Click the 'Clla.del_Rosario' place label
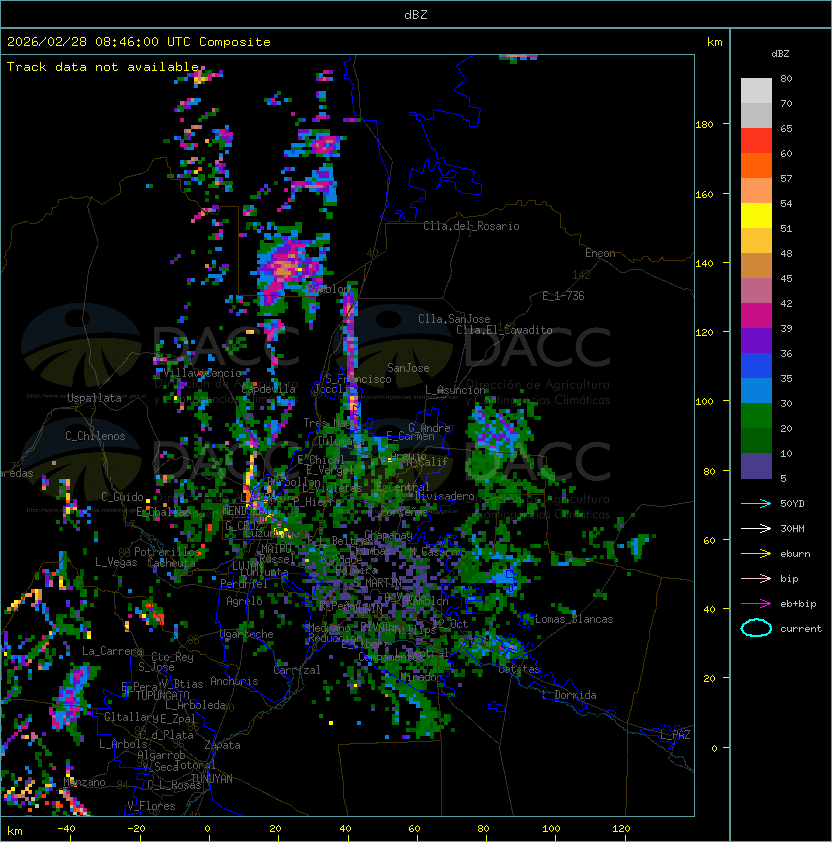832x842 pixels. point(471,226)
